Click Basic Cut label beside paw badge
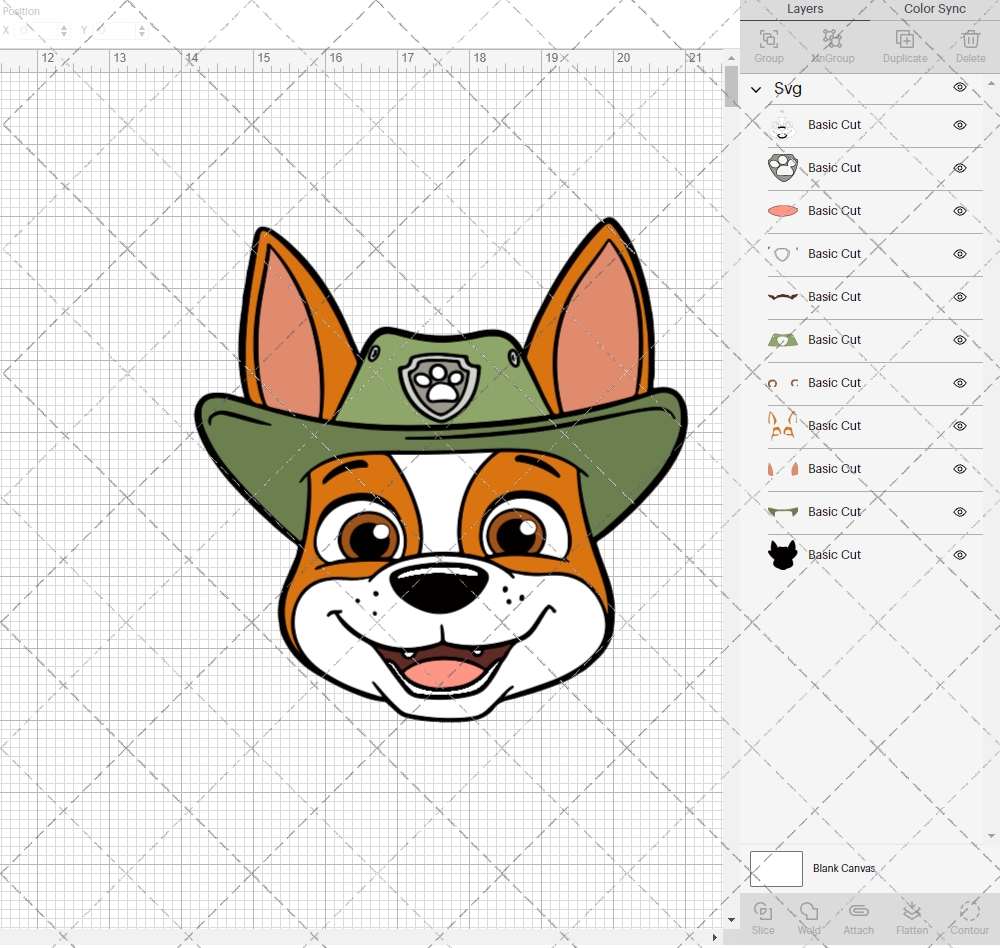Viewport: 1000px width, 948px height. tap(834, 168)
